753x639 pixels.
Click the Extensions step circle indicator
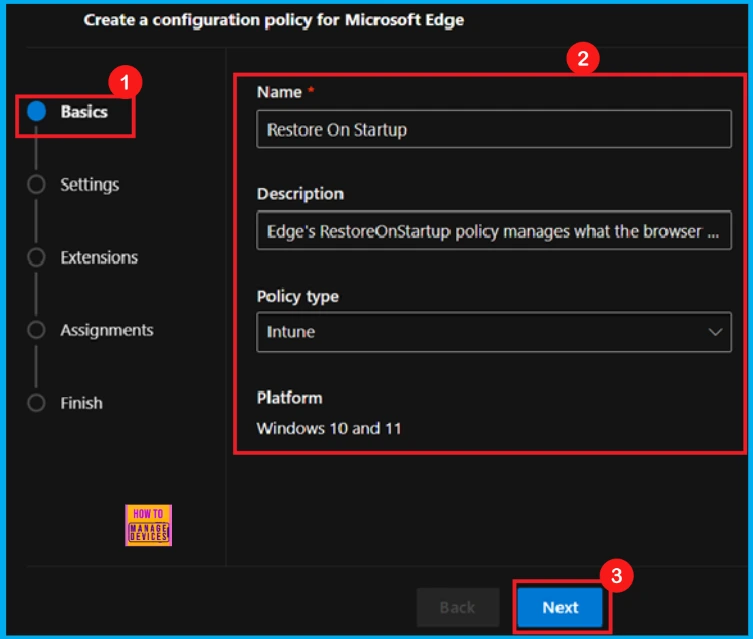[36, 257]
